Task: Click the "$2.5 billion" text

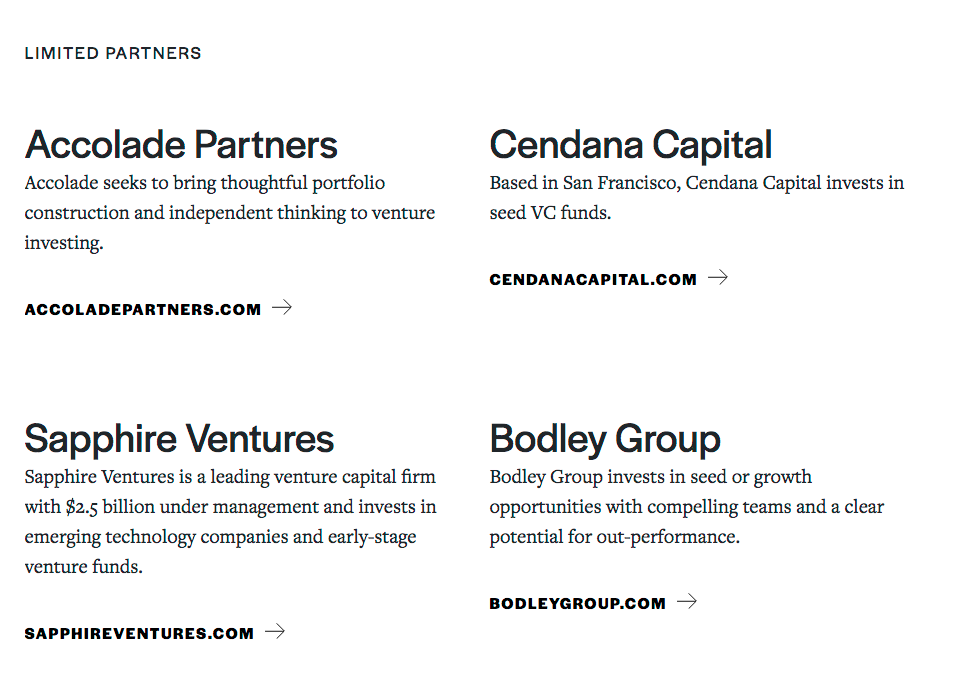Action: point(101,507)
